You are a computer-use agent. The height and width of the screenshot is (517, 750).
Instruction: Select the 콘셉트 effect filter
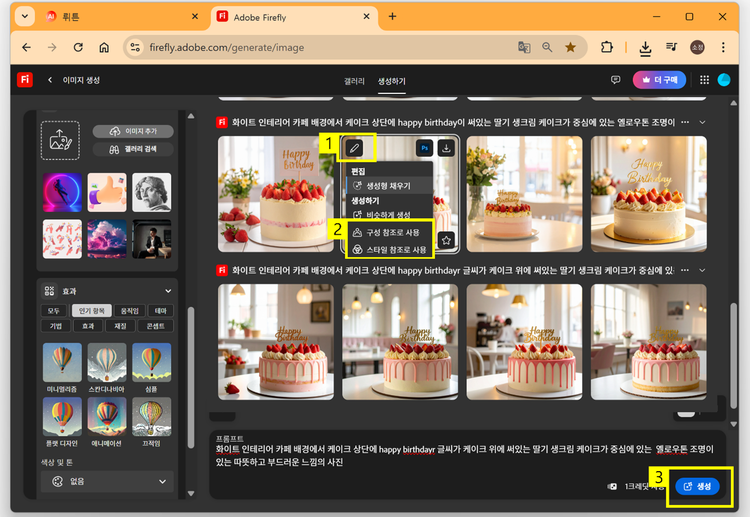point(155,326)
